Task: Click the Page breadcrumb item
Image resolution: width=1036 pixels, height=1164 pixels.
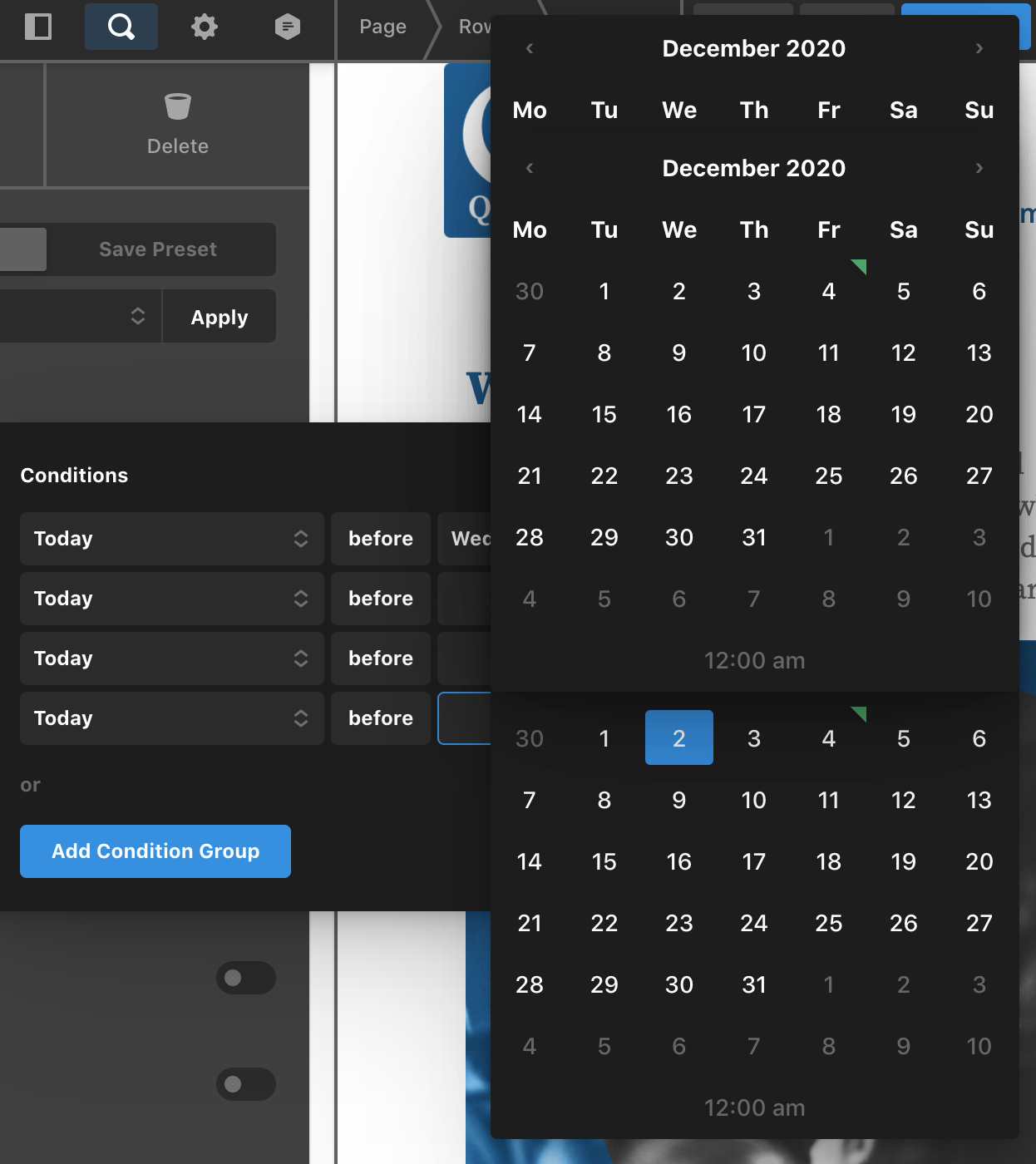Action: [x=382, y=27]
